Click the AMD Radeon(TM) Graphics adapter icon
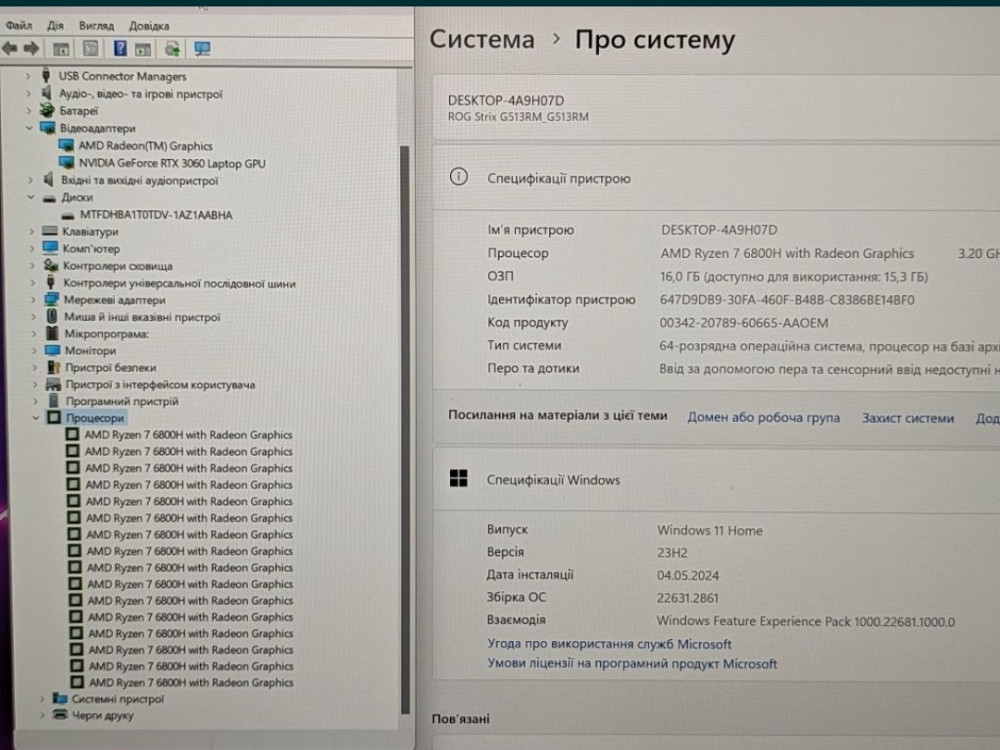The image size is (1000, 750). point(67,146)
